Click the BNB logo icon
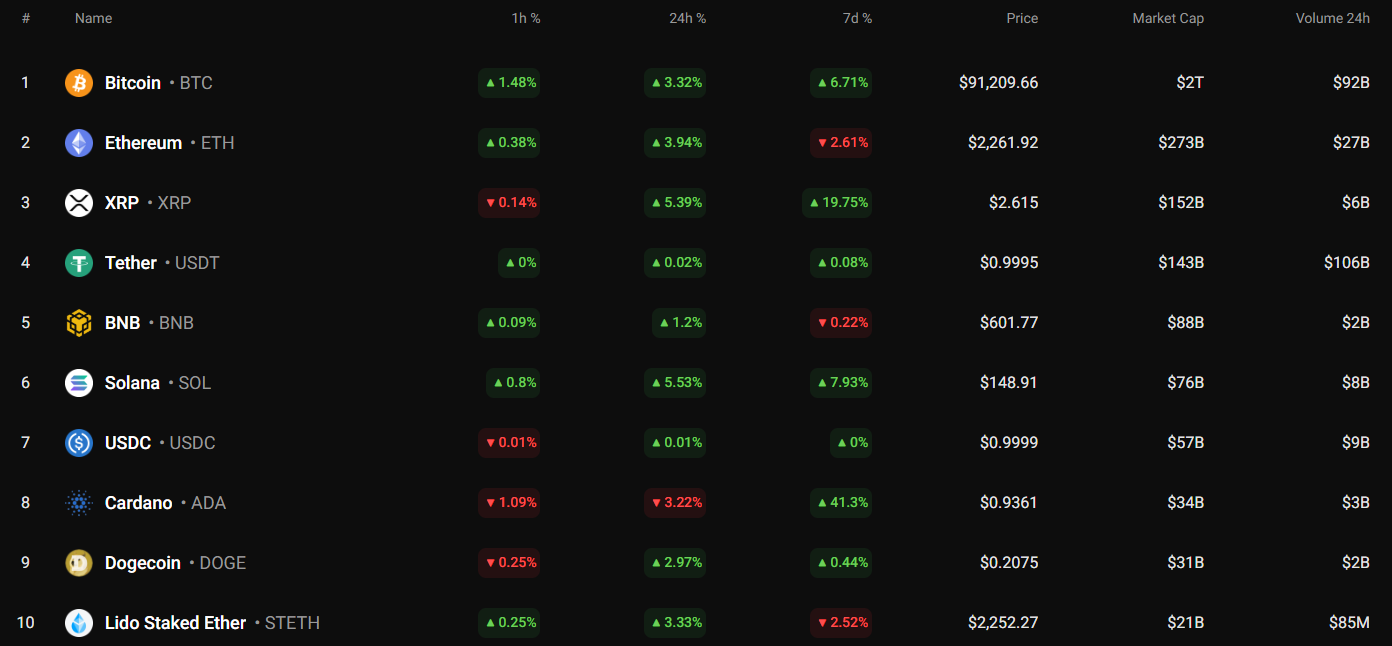The width and height of the screenshot is (1392, 646). pos(79,323)
